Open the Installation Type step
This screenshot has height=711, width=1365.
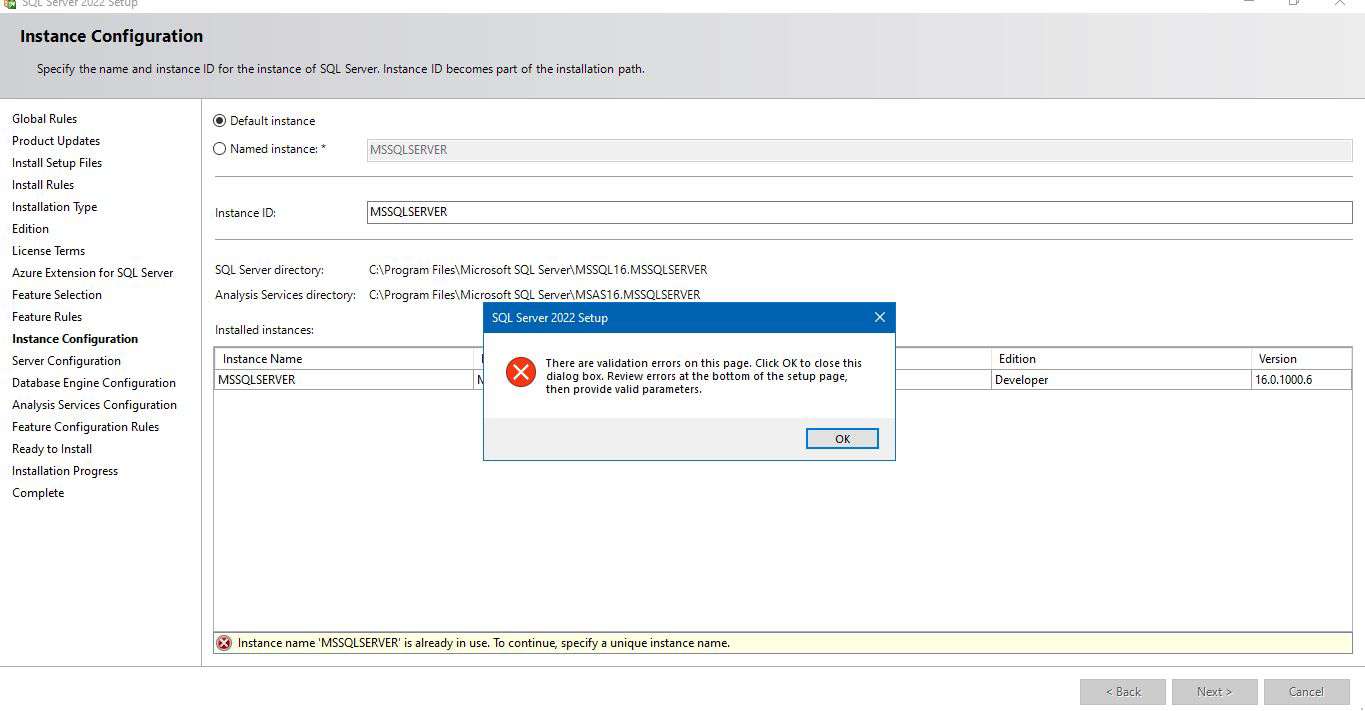[55, 207]
